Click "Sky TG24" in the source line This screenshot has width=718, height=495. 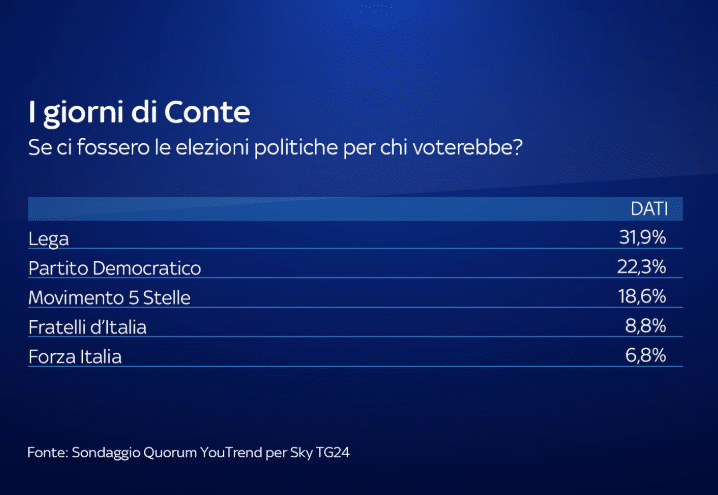pyautogui.click(x=318, y=453)
